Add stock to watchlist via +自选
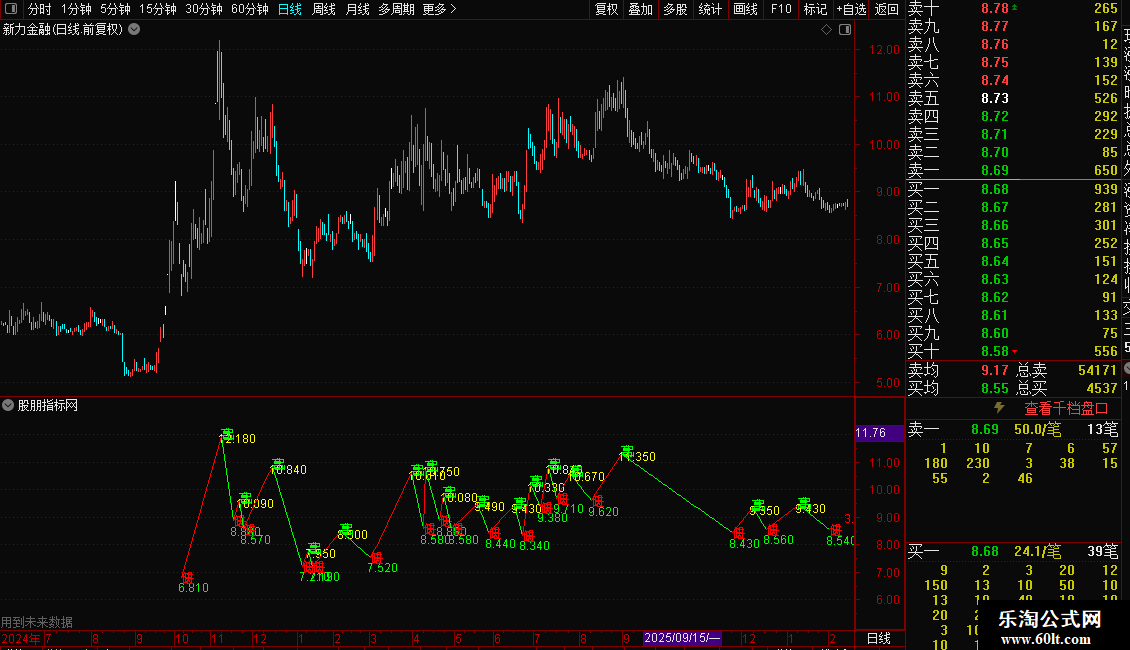This screenshot has width=1130, height=650. pyautogui.click(x=851, y=9)
